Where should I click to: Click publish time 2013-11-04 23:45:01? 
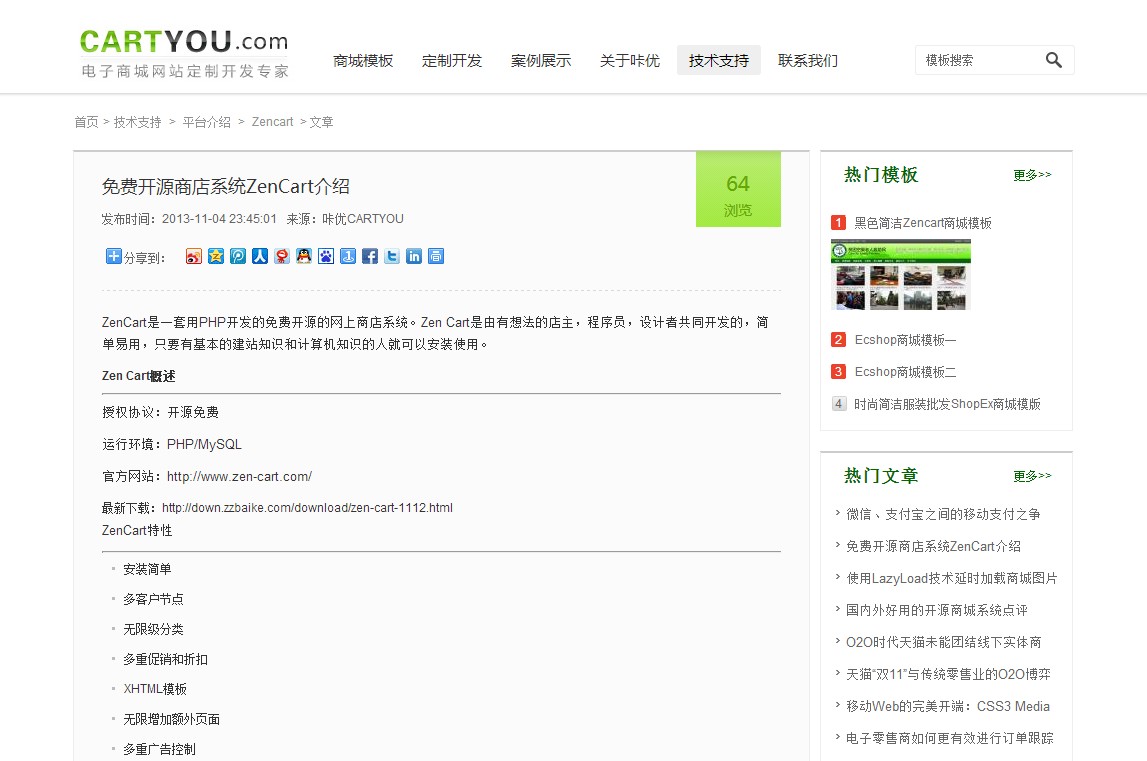[219, 219]
